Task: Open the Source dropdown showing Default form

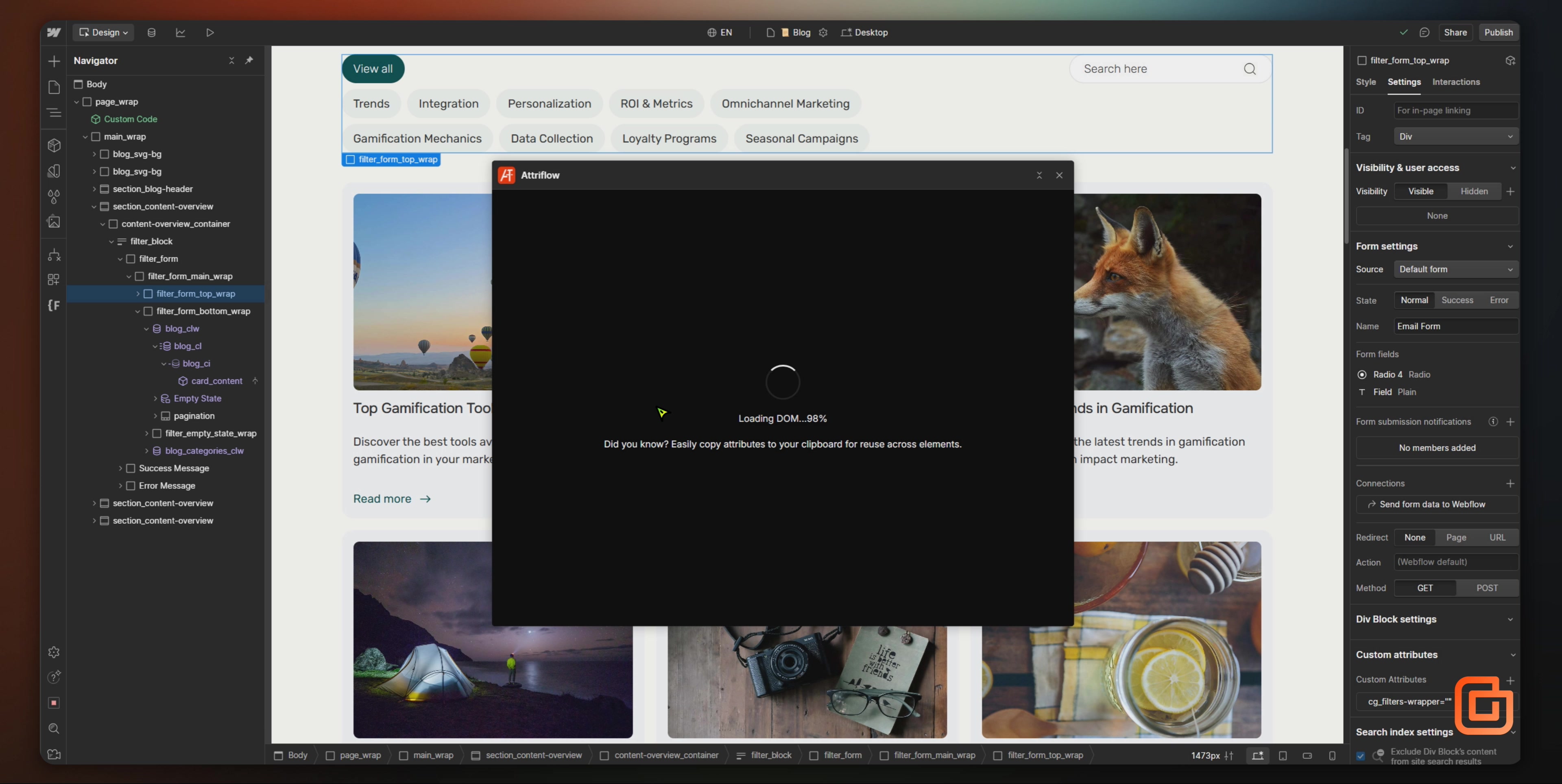Action: 1456,269
